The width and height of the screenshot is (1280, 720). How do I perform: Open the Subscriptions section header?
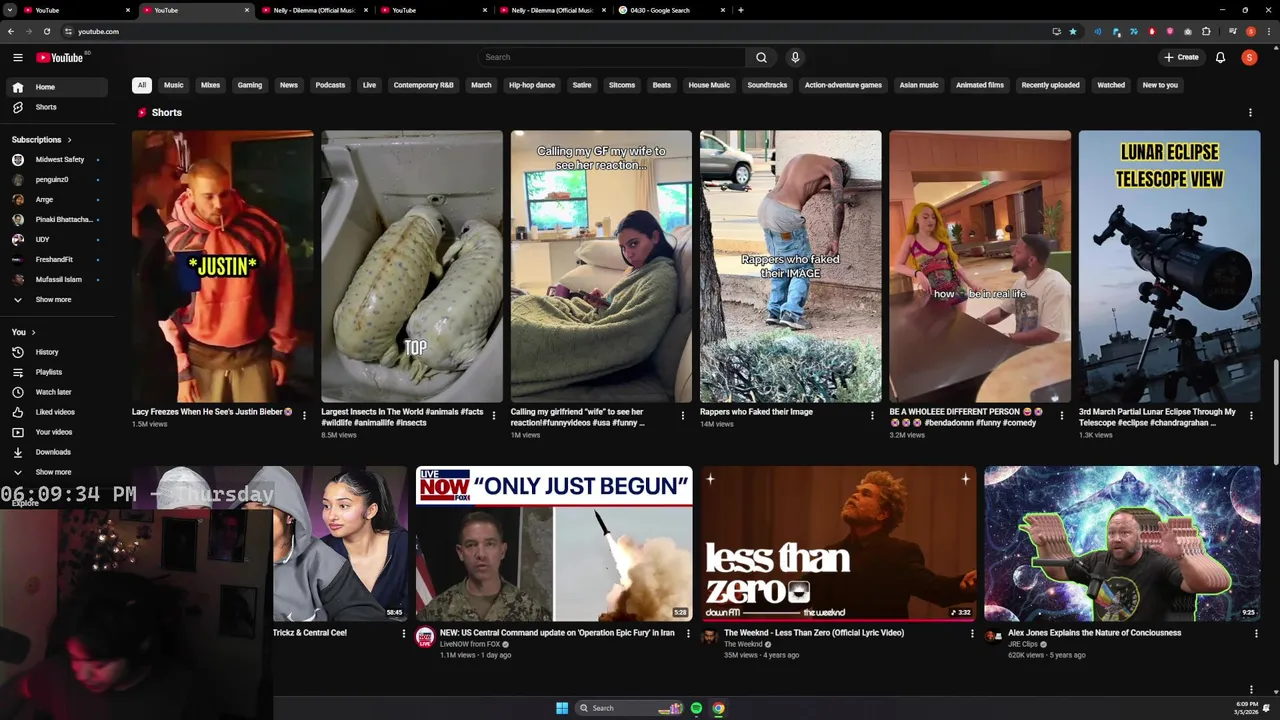pos(42,140)
